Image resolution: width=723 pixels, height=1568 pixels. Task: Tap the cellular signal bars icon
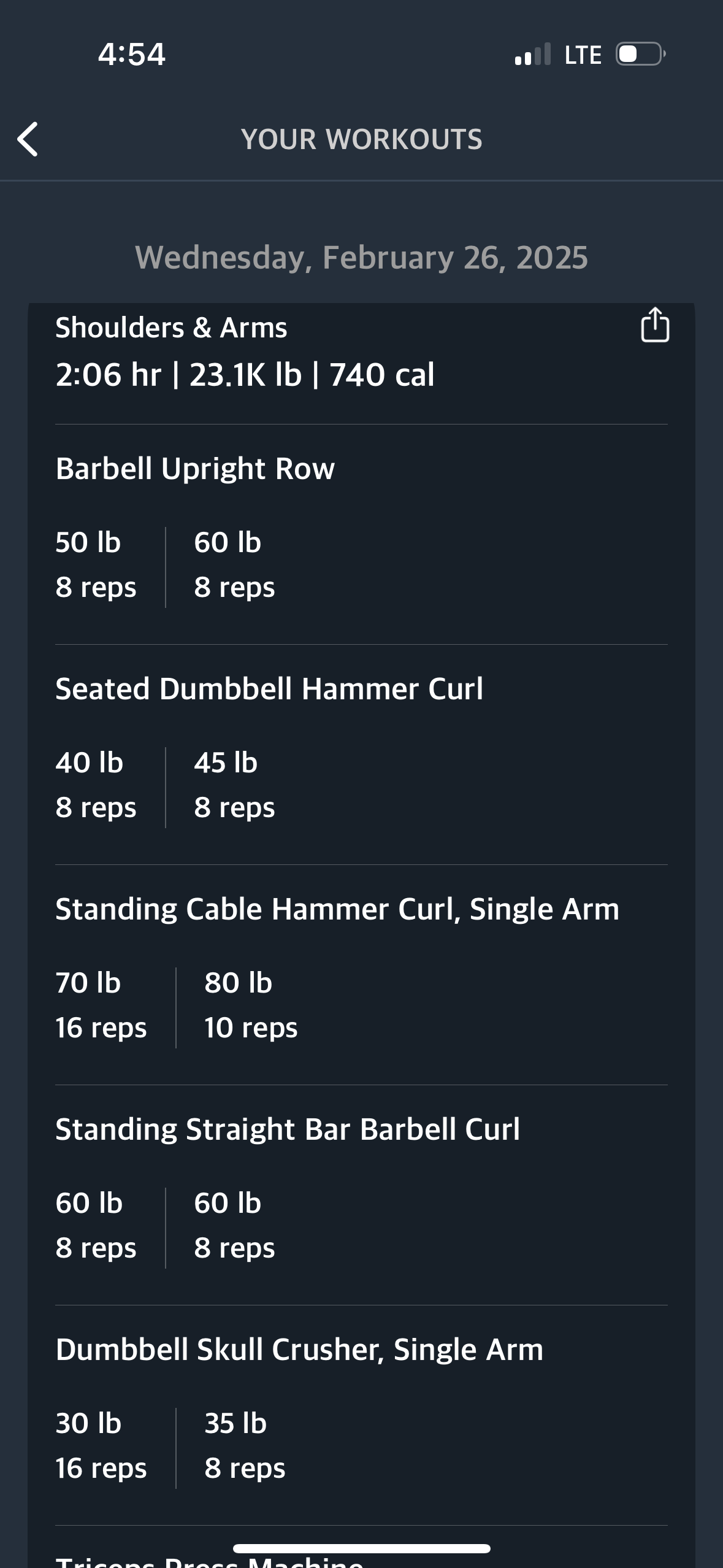(x=533, y=54)
